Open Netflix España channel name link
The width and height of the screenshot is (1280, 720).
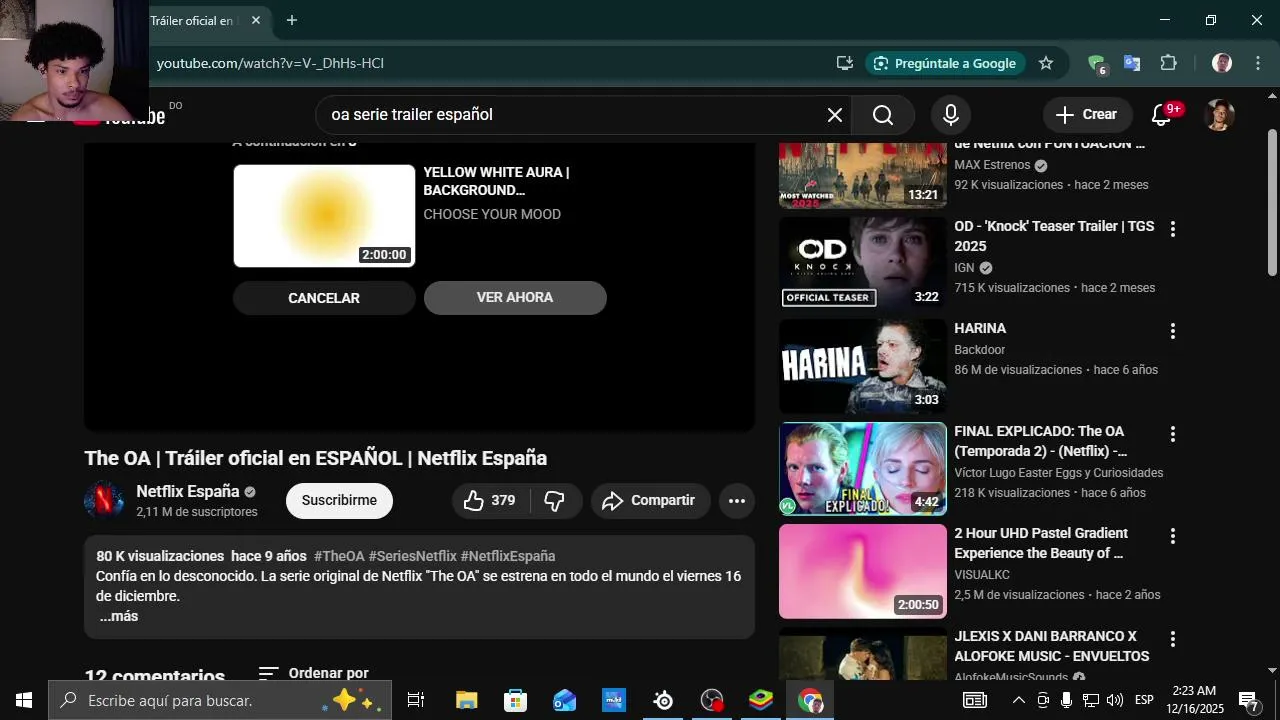point(188,492)
